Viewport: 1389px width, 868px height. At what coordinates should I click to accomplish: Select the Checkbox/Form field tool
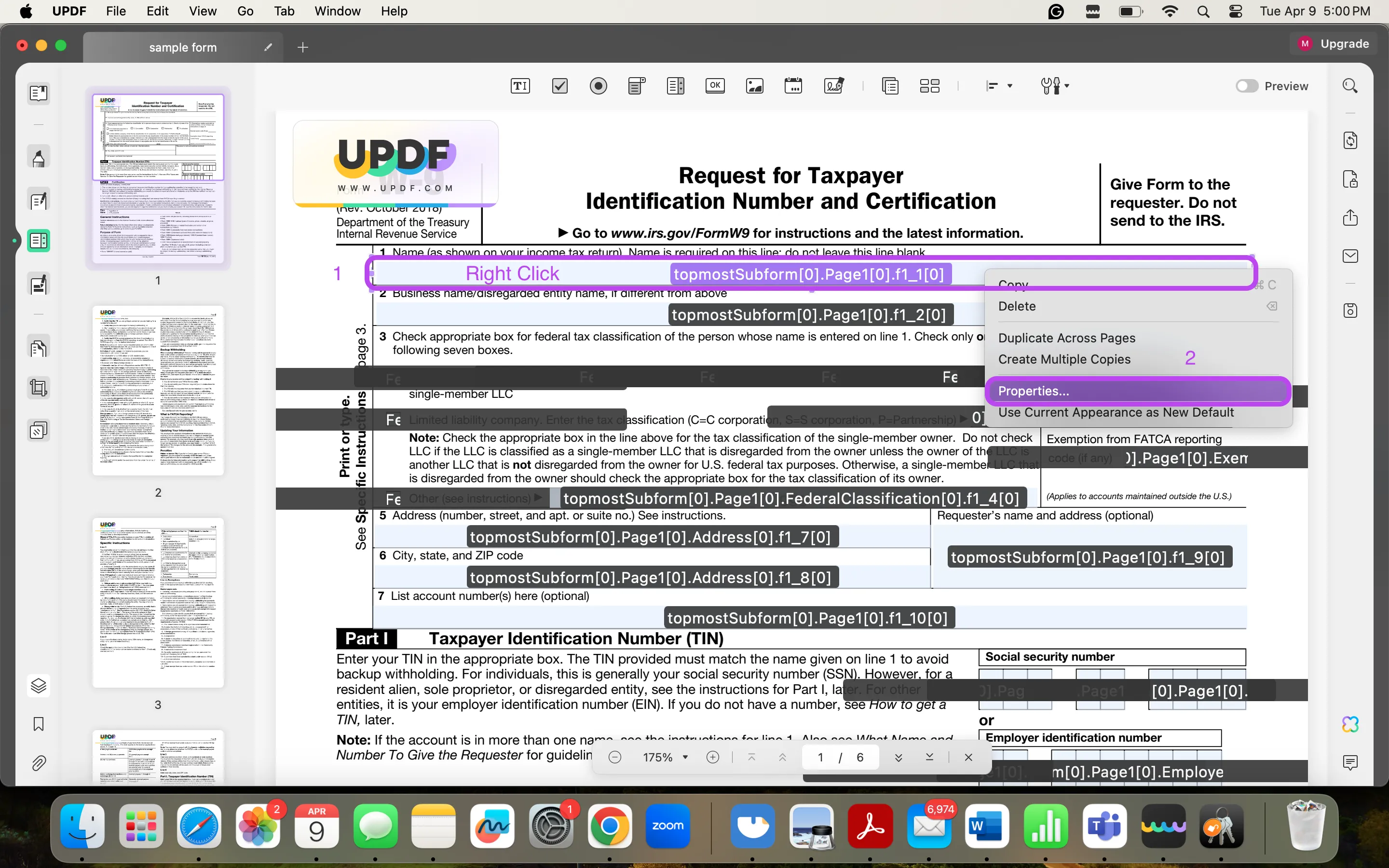click(x=558, y=85)
